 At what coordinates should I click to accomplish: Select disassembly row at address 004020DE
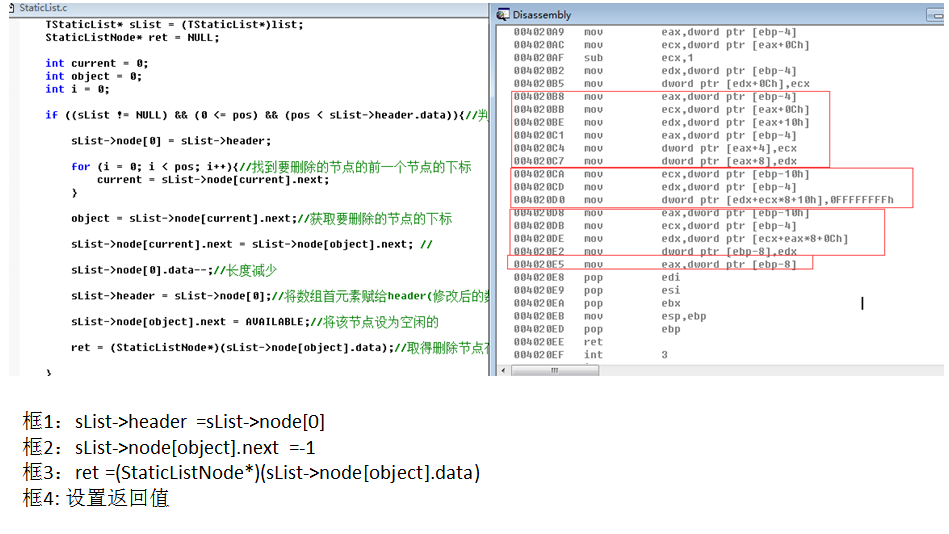681,239
